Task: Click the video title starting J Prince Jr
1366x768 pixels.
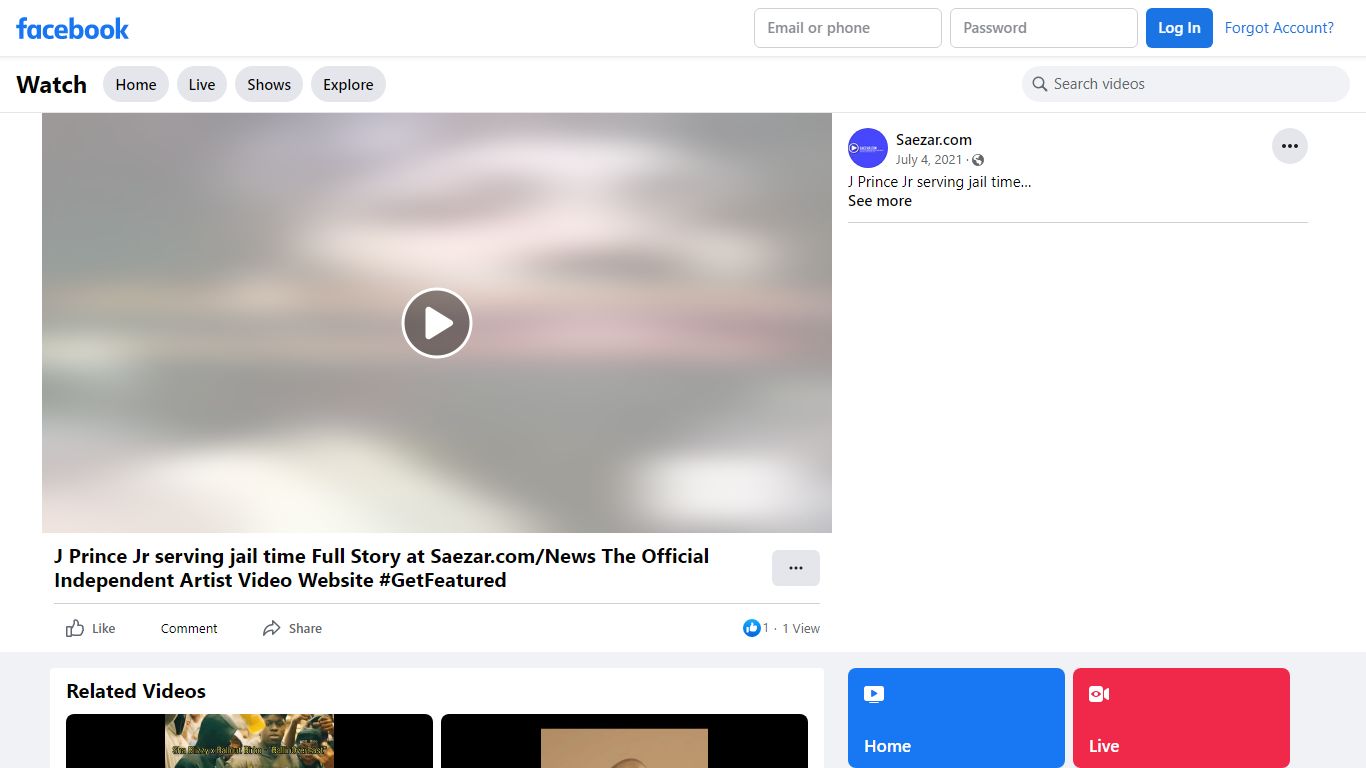Action: pyautogui.click(x=381, y=568)
